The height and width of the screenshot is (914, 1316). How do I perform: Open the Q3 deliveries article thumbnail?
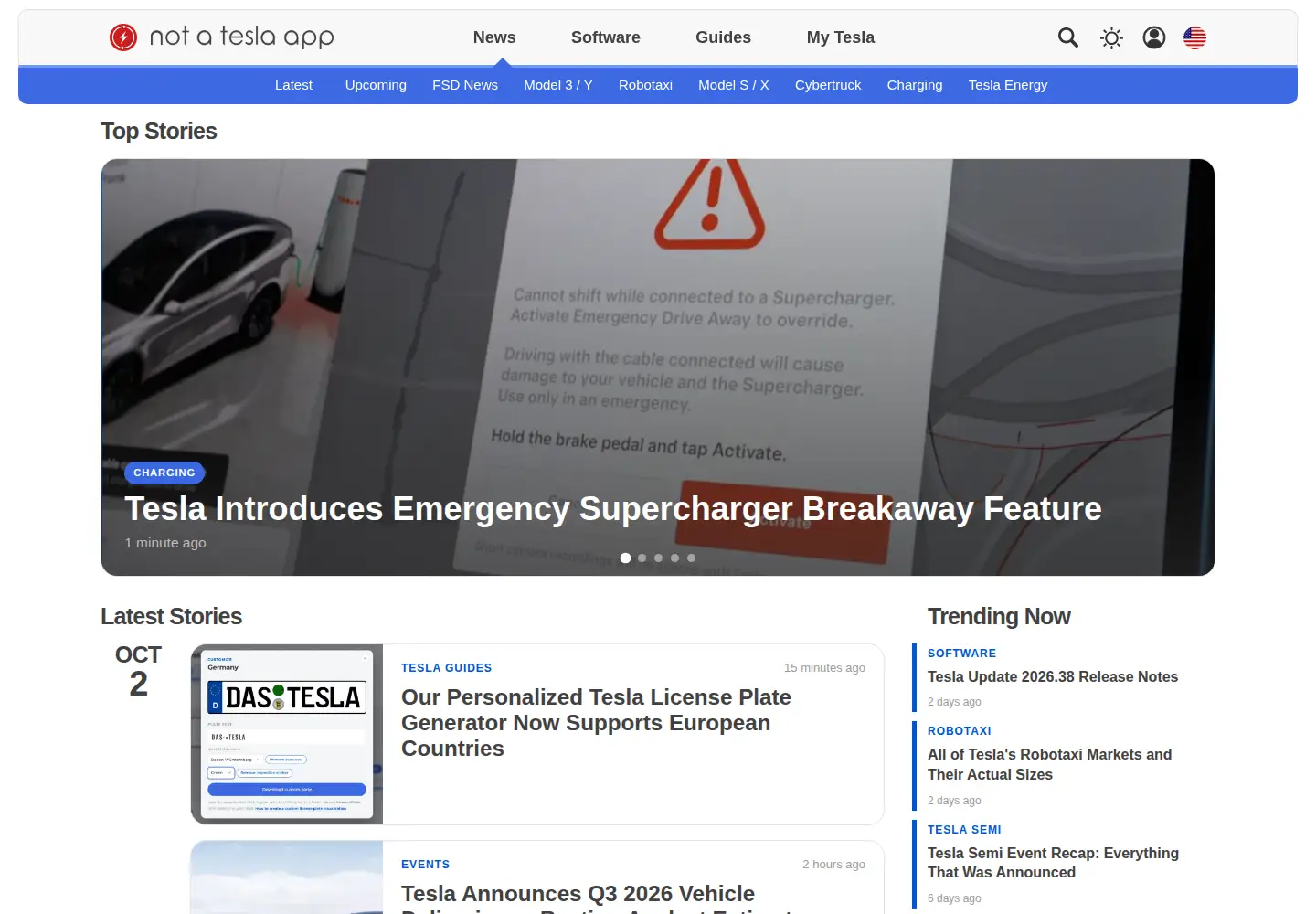click(x=287, y=877)
